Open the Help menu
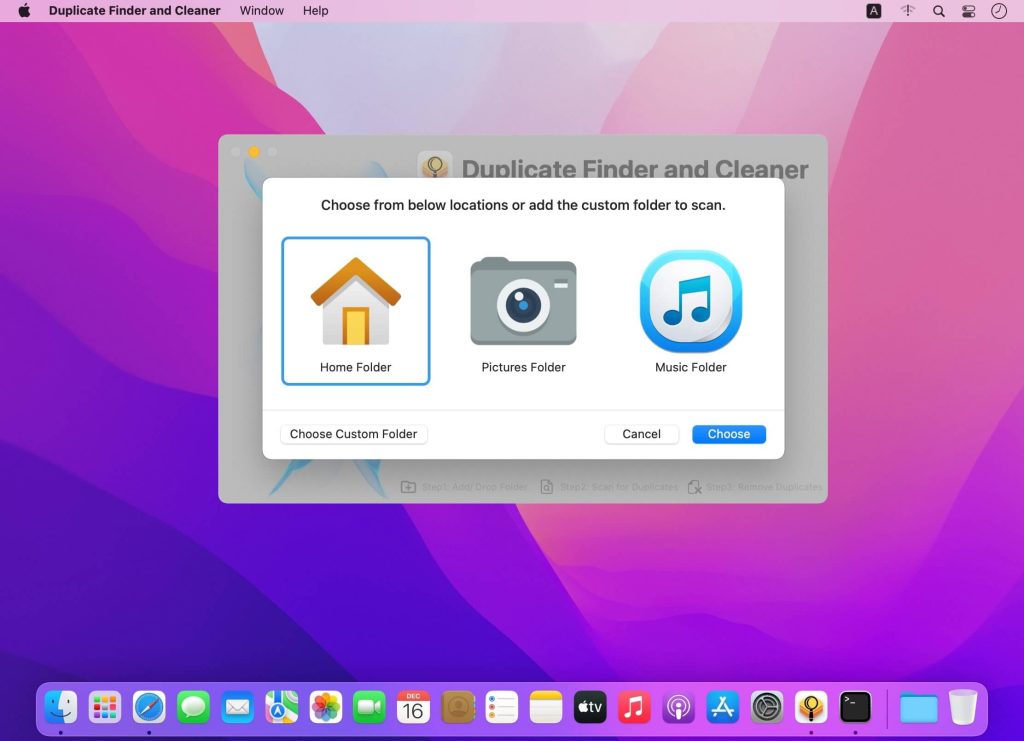The width and height of the screenshot is (1024, 741). [315, 11]
